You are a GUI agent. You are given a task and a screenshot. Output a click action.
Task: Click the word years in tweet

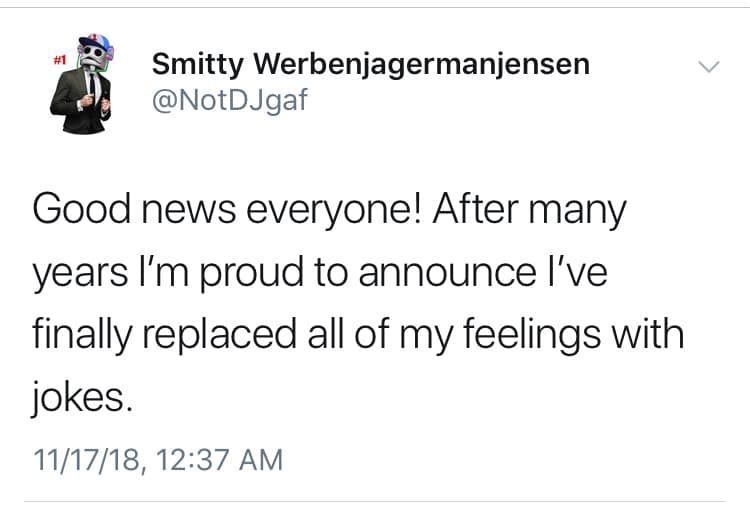(80, 272)
